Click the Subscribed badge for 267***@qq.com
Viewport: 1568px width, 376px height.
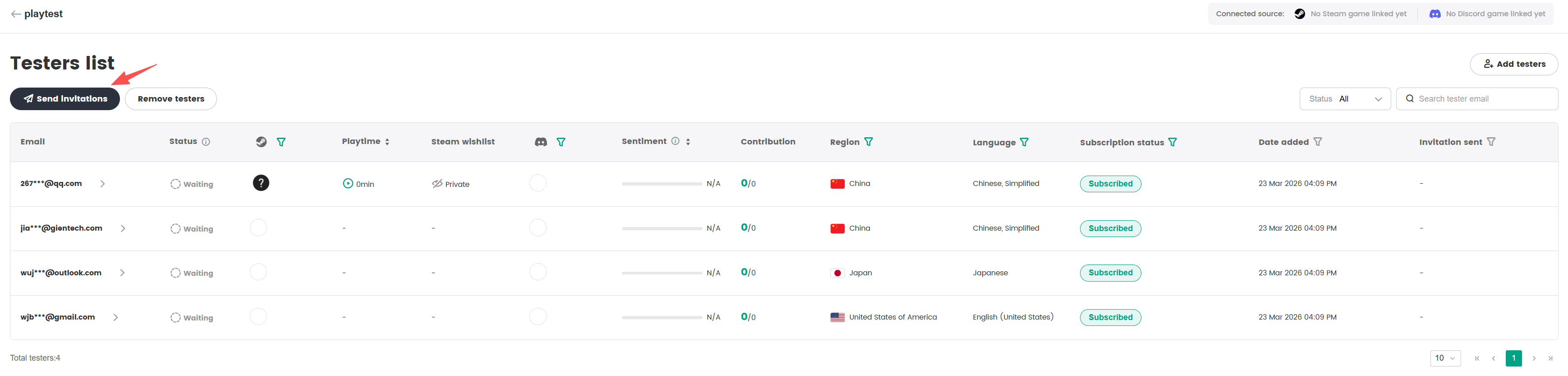pos(1110,184)
